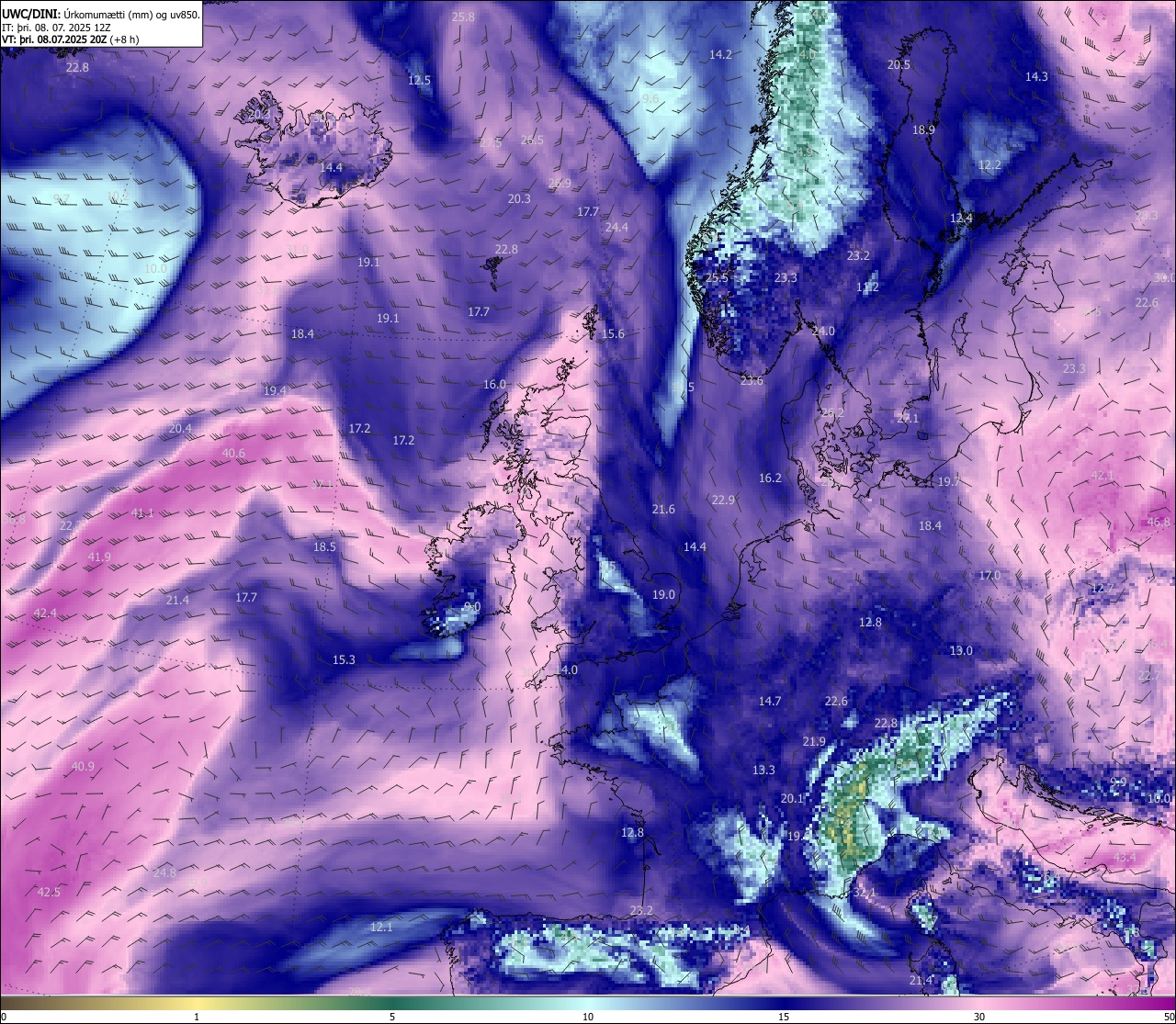Click the 46.8 value at right edge
Viewport: 1176px width, 1024px height.
(1159, 522)
